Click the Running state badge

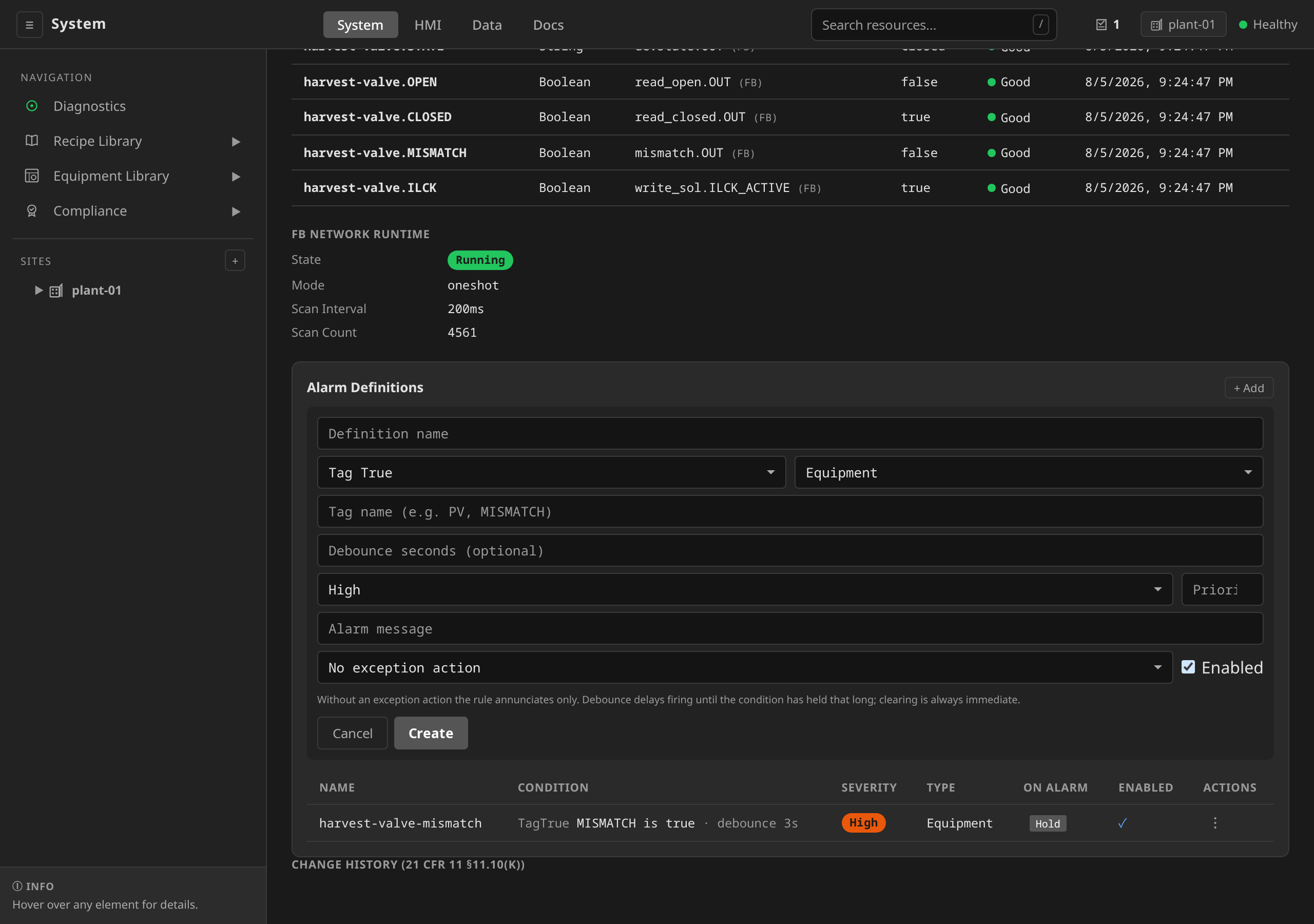[479, 260]
